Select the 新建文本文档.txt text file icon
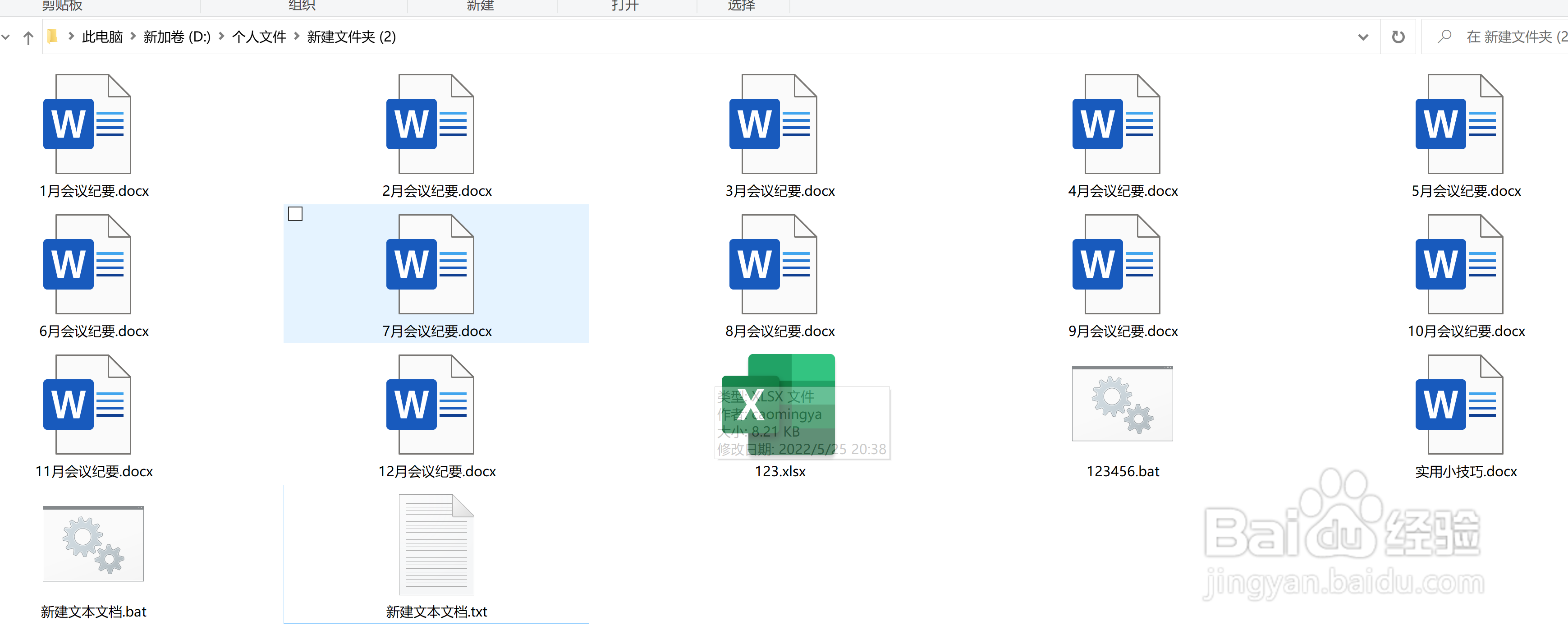 pyautogui.click(x=436, y=545)
